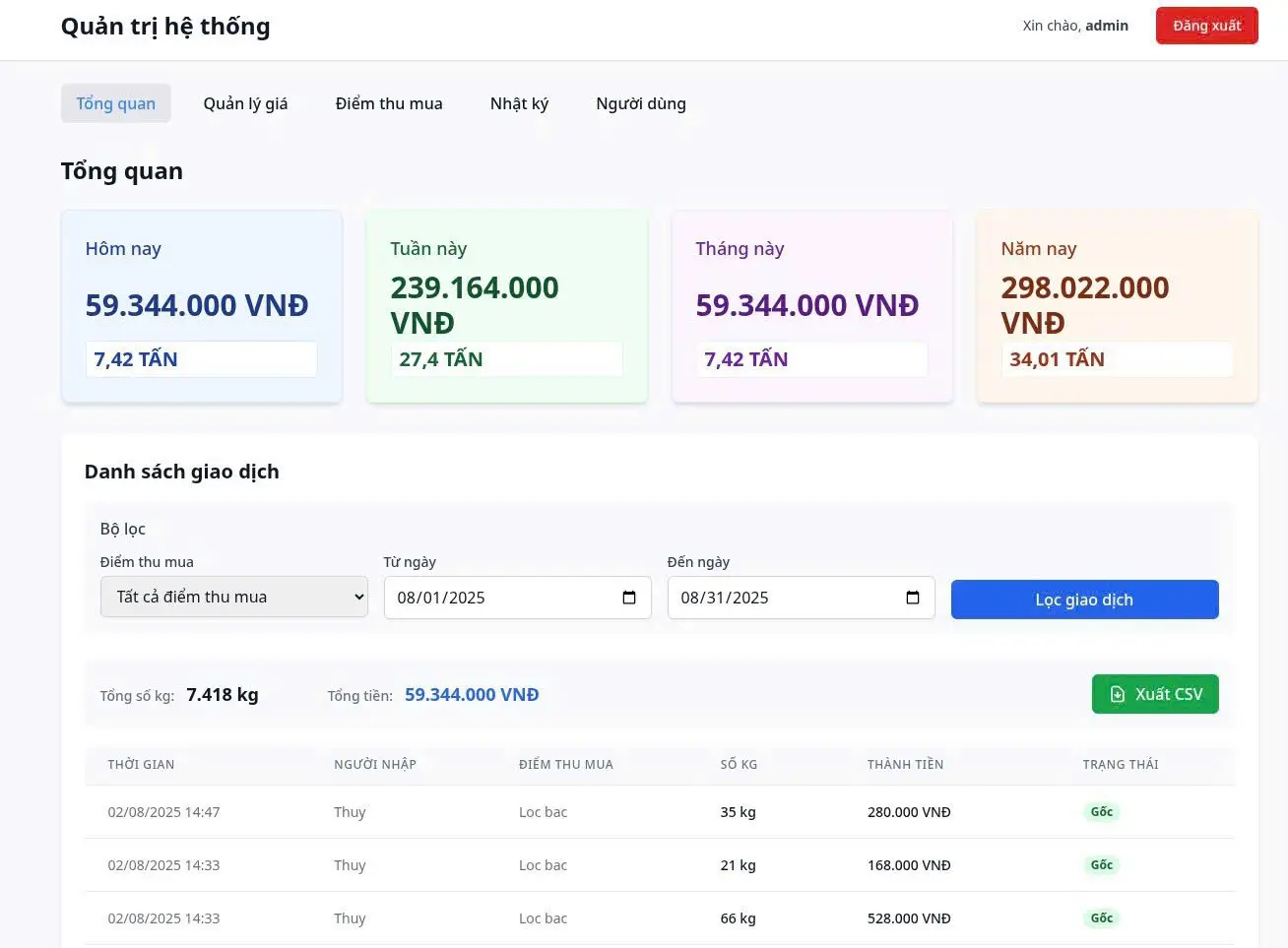Select the Tổng quan tab
The image size is (1288, 948).
click(116, 103)
